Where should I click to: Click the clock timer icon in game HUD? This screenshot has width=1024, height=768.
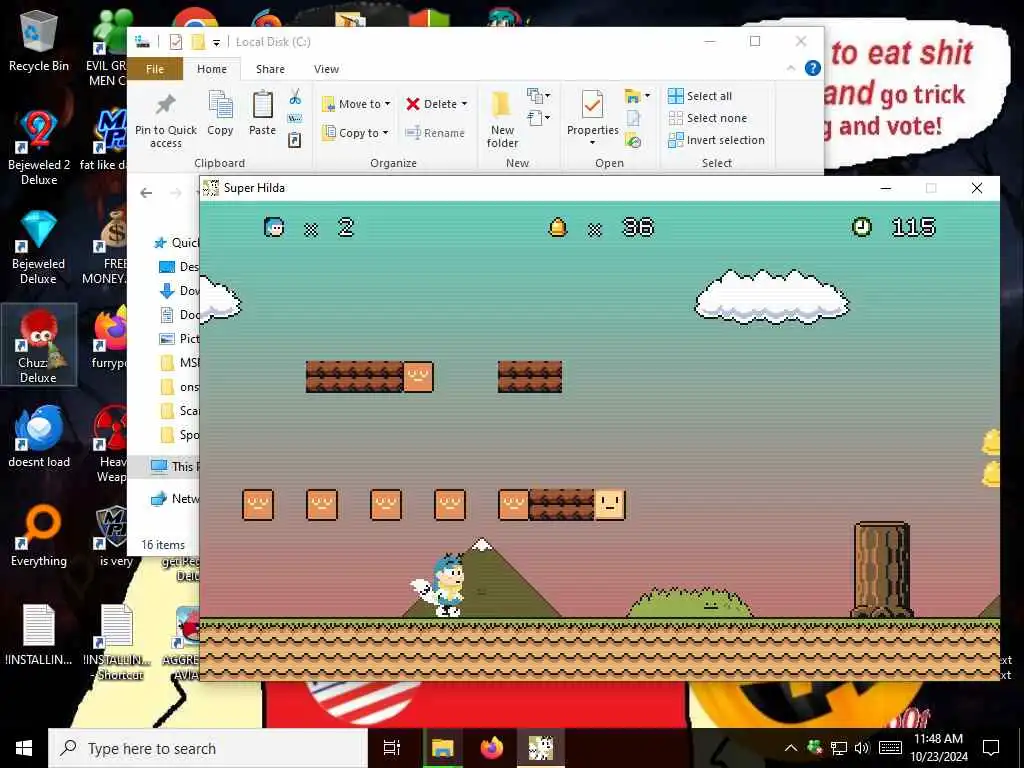[x=861, y=227]
